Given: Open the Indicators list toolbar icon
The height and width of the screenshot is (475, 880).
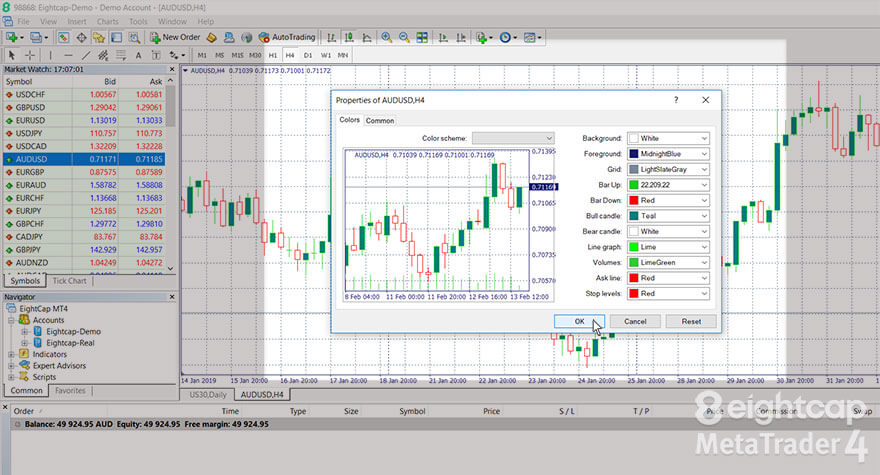Looking at the screenshot, I should 482,37.
